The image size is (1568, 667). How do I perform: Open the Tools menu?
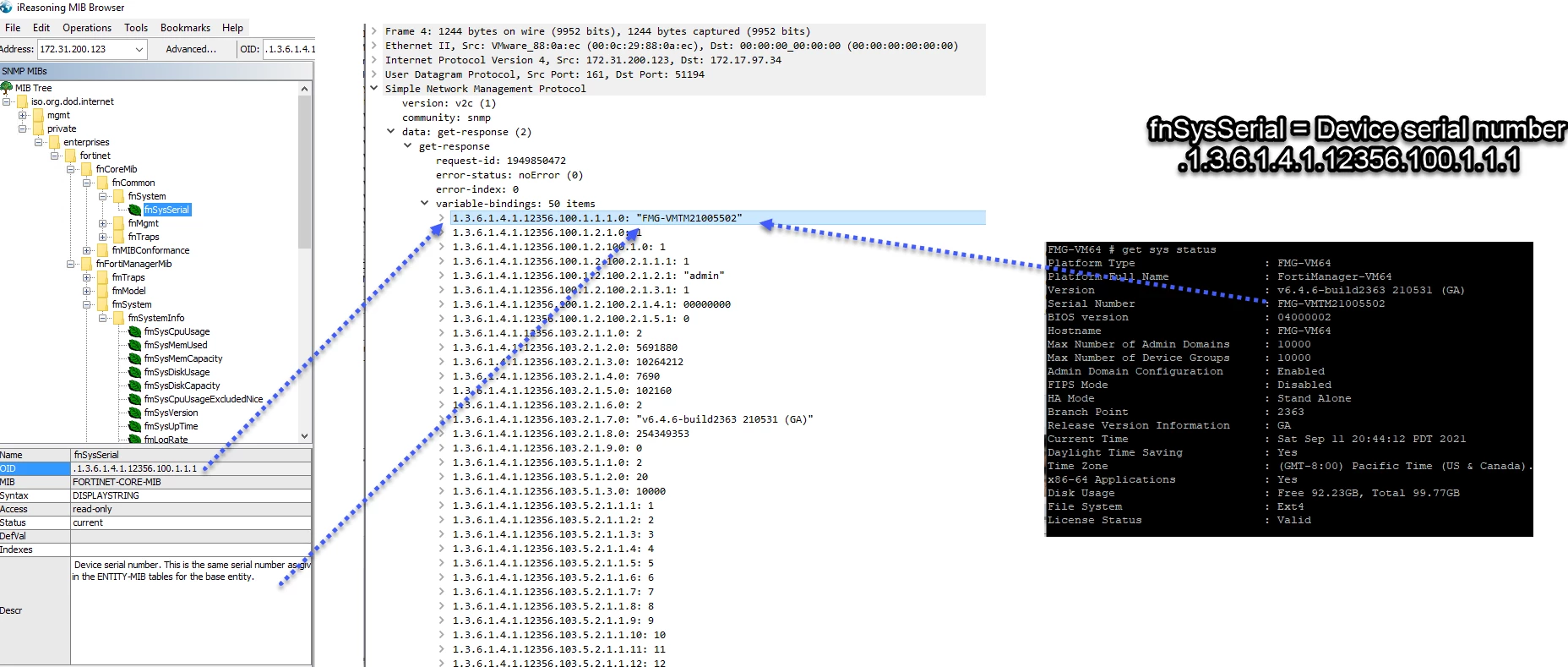point(136,28)
